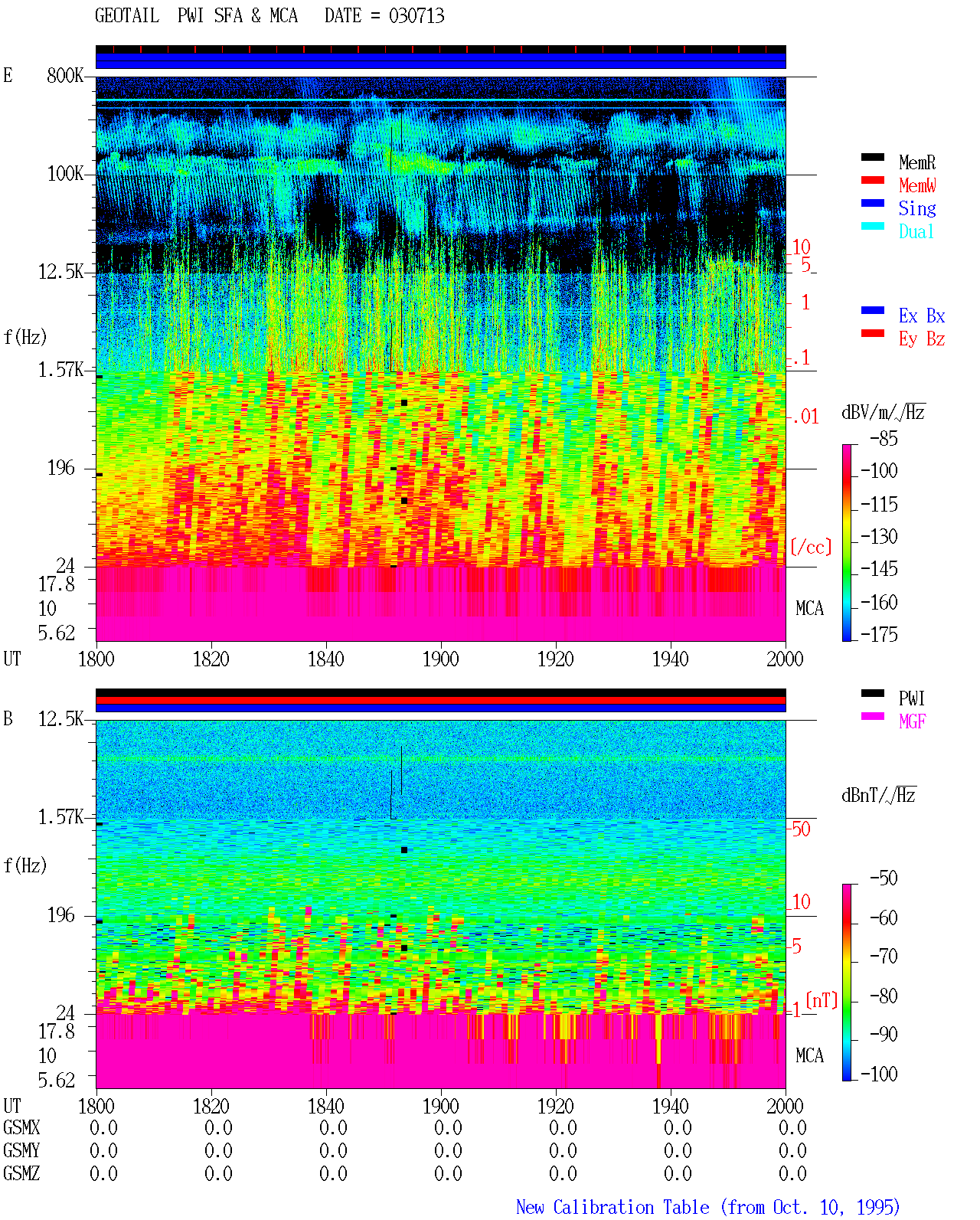The height and width of the screenshot is (1220, 980).
Task: Click the red '[/cc]' density unit label
Action: pos(811,546)
